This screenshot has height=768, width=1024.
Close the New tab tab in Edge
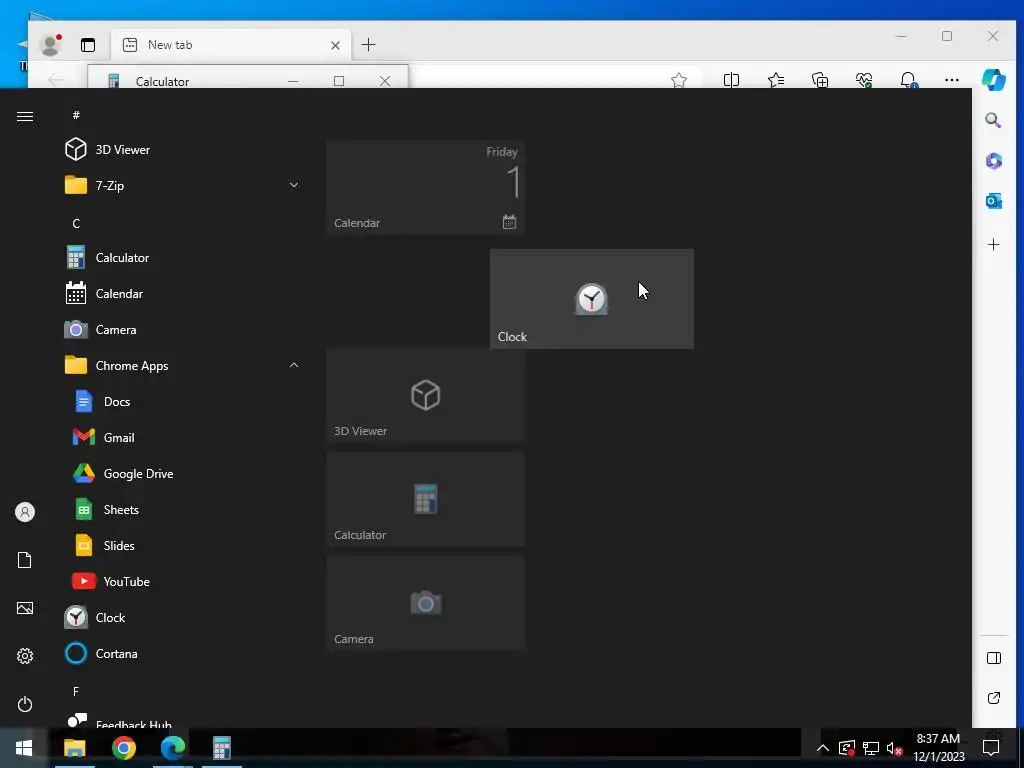click(335, 45)
